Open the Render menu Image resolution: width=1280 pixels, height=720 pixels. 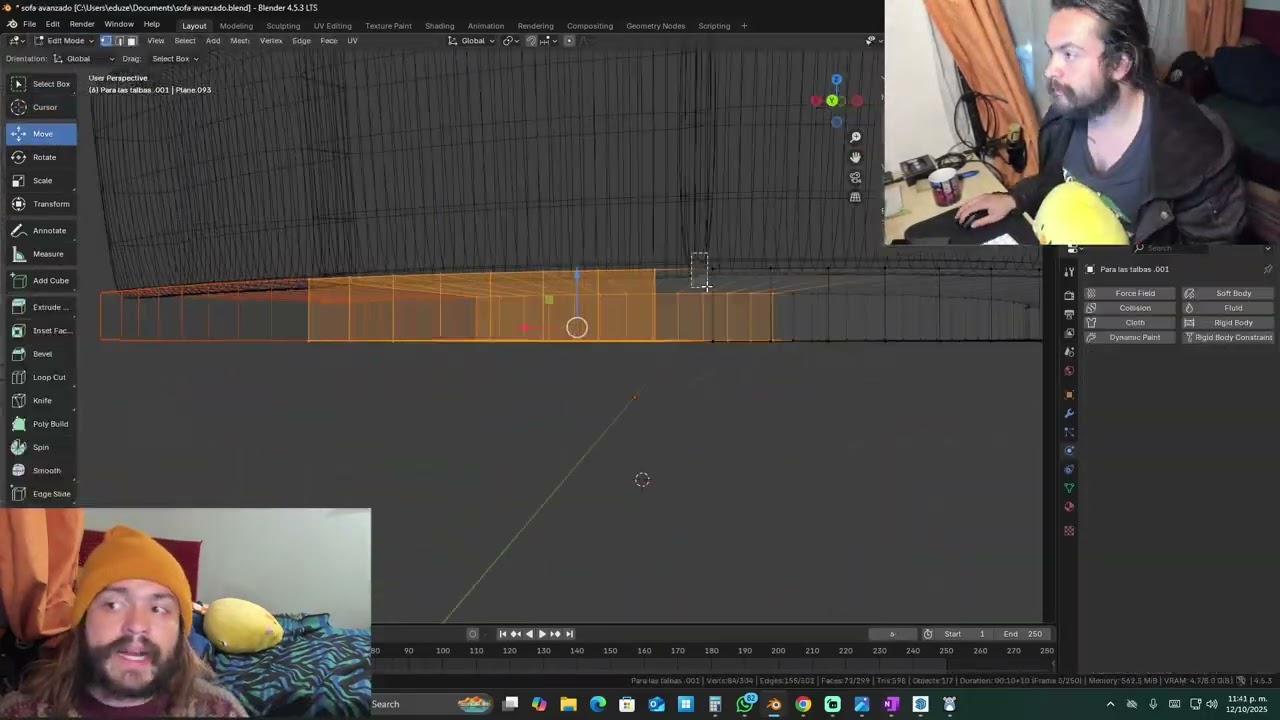click(x=82, y=25)
